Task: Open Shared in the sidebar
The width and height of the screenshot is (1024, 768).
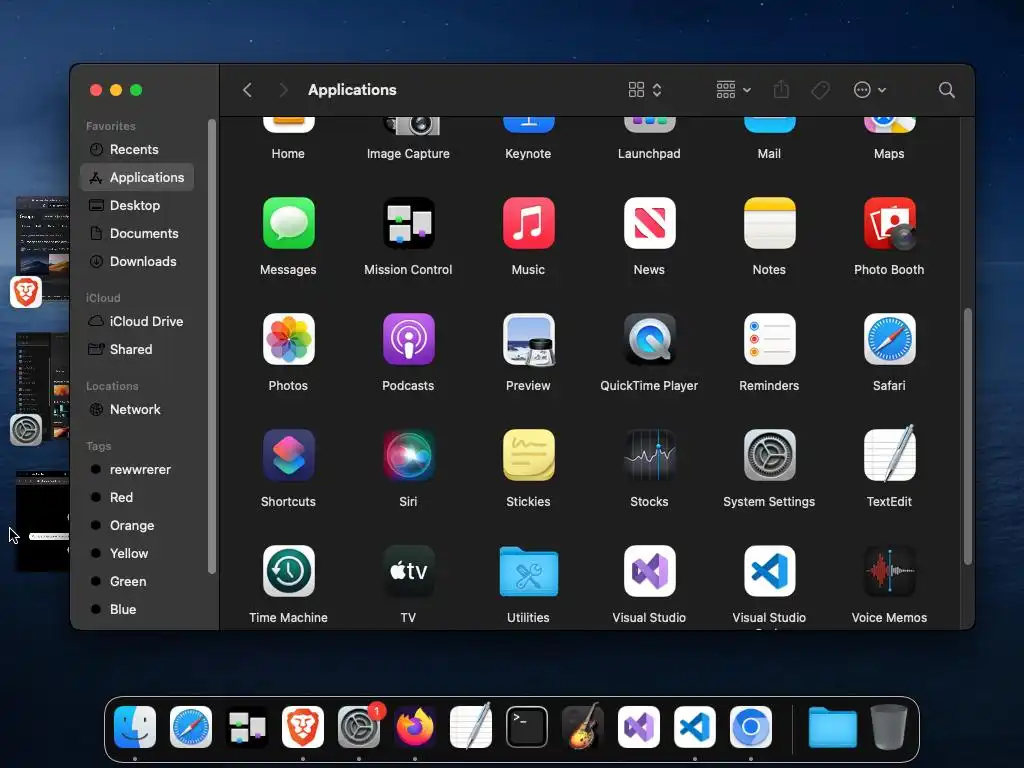Action: (x=136, y=349)
